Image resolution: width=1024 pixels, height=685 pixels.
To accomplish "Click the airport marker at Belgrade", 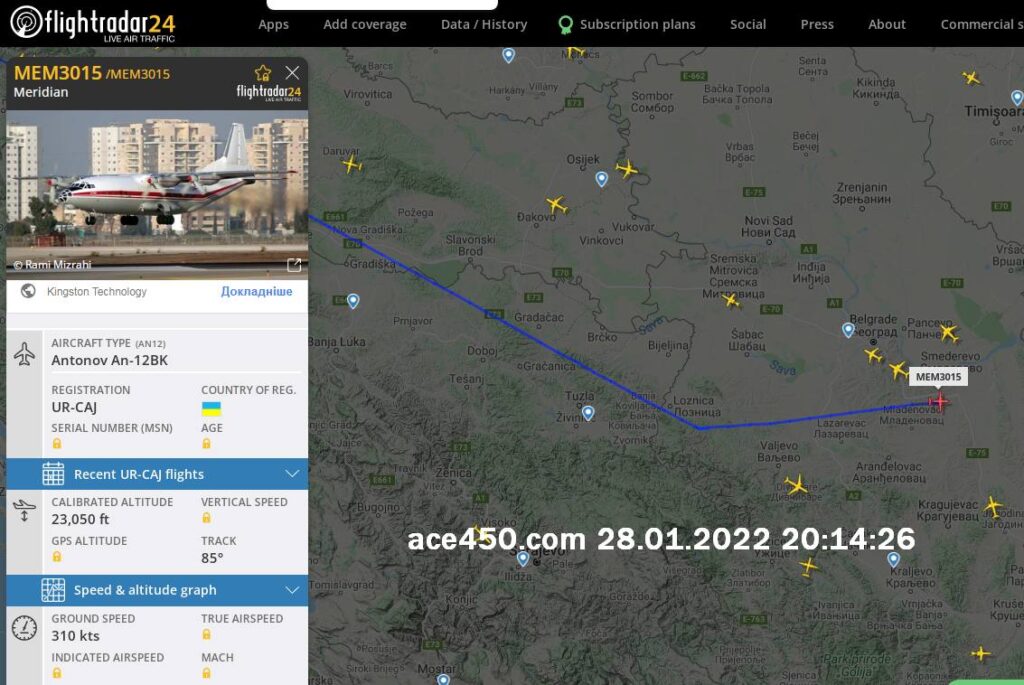I will (x=848, y=330).
